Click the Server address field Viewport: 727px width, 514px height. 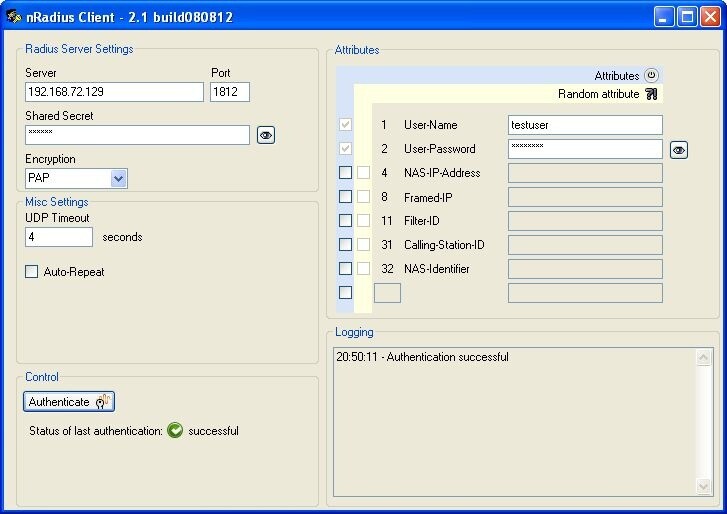click(x=114, y=92)
